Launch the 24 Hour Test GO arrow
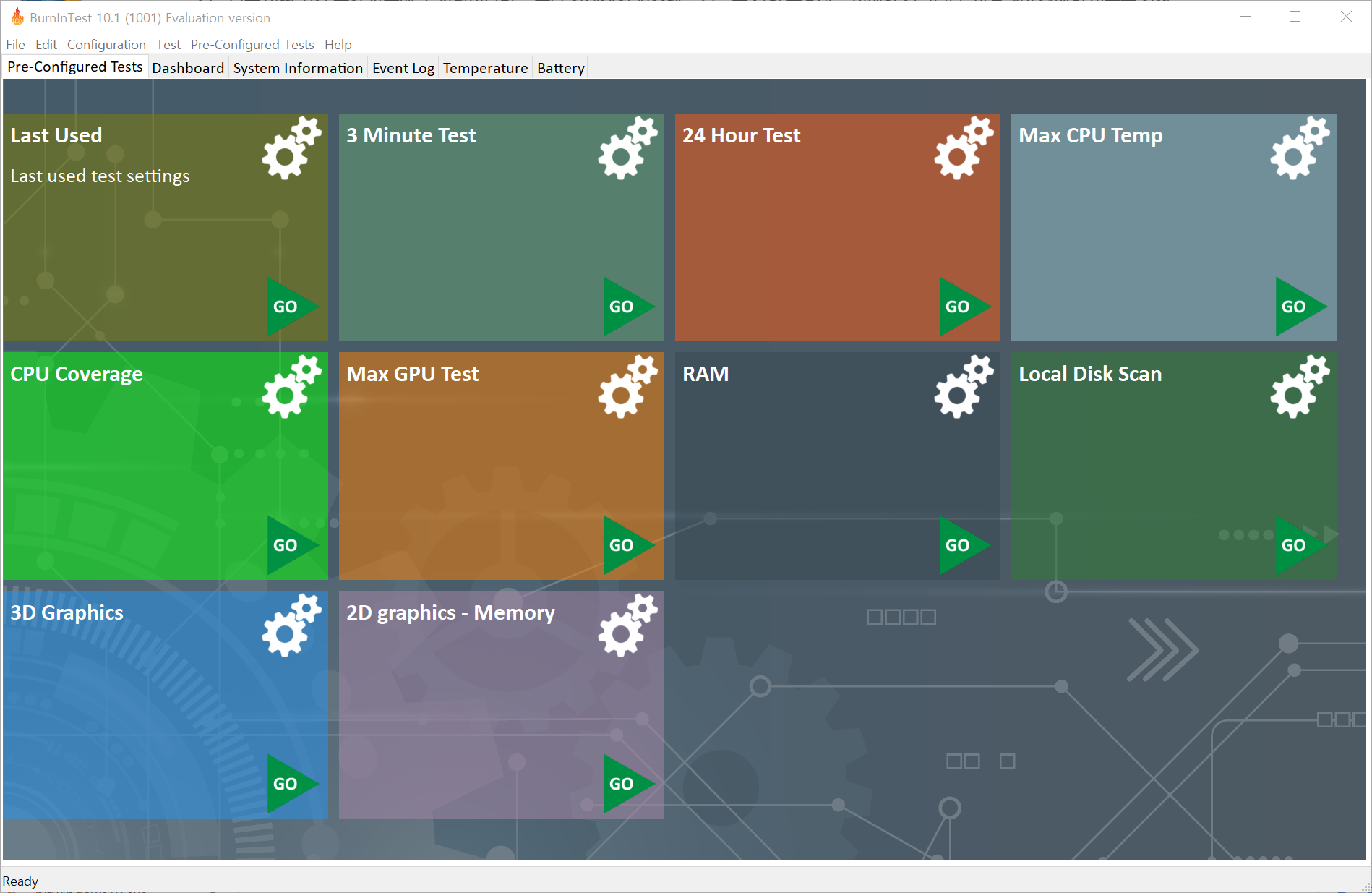The width and height of the screenshot is (1372, 893). point(965,307)
